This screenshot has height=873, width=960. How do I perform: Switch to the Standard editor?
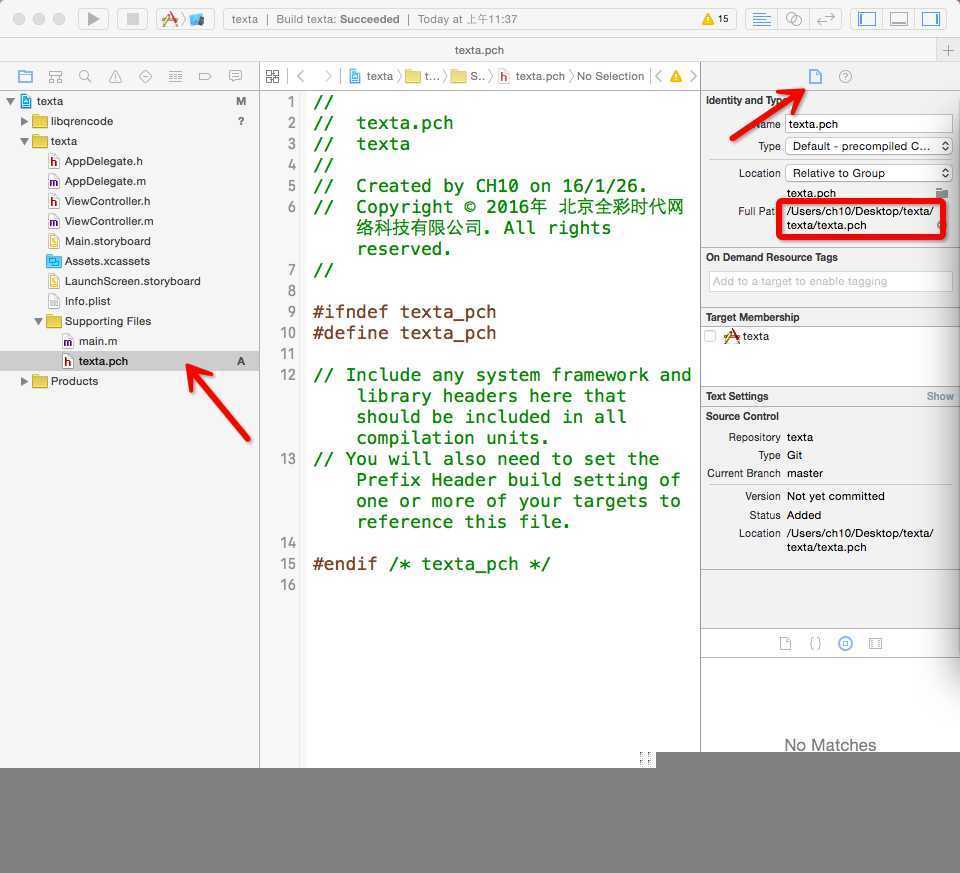tap(761, 19)
